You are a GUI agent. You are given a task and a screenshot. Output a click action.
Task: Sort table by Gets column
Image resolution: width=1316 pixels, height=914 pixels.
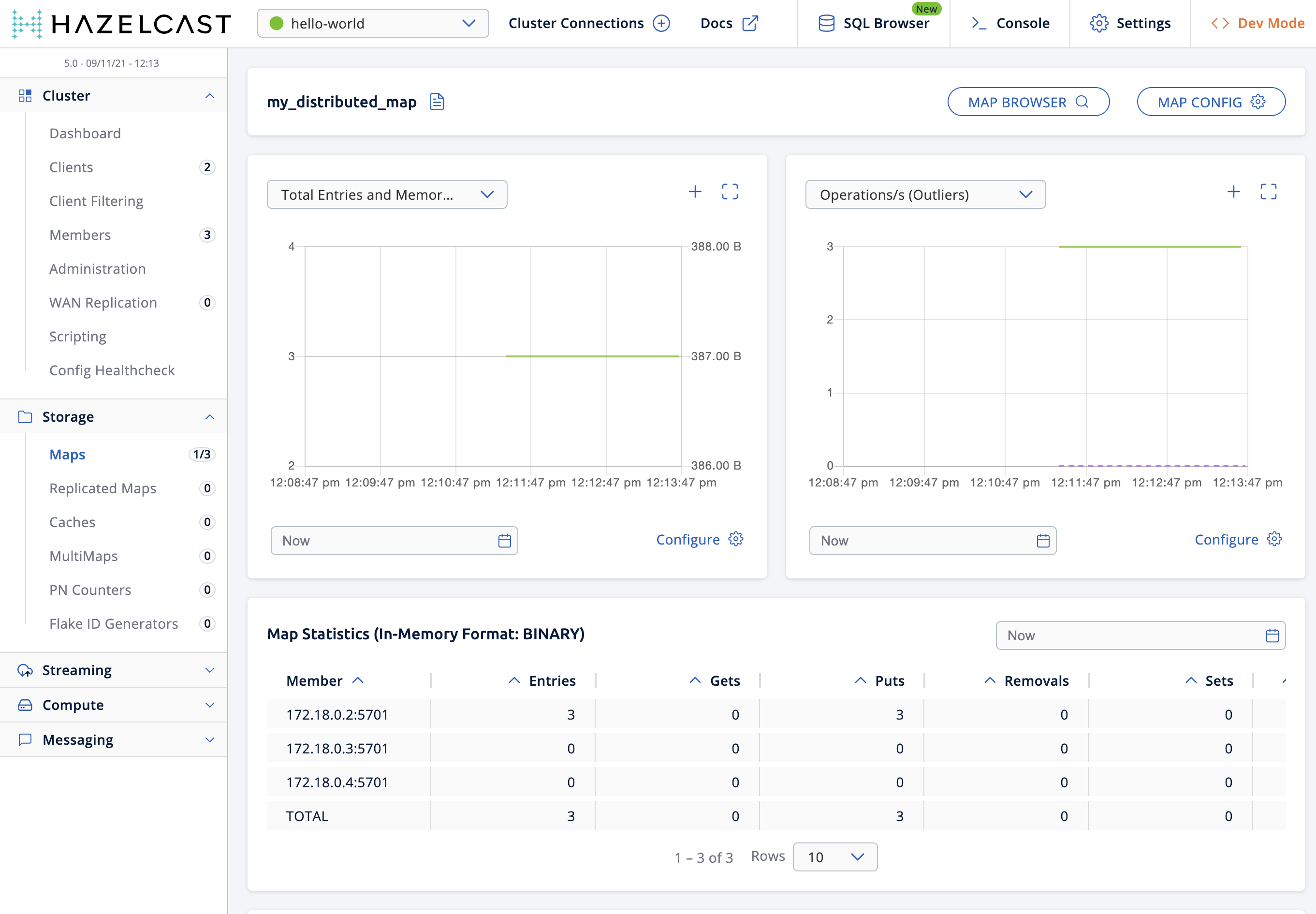coord(715,680)
